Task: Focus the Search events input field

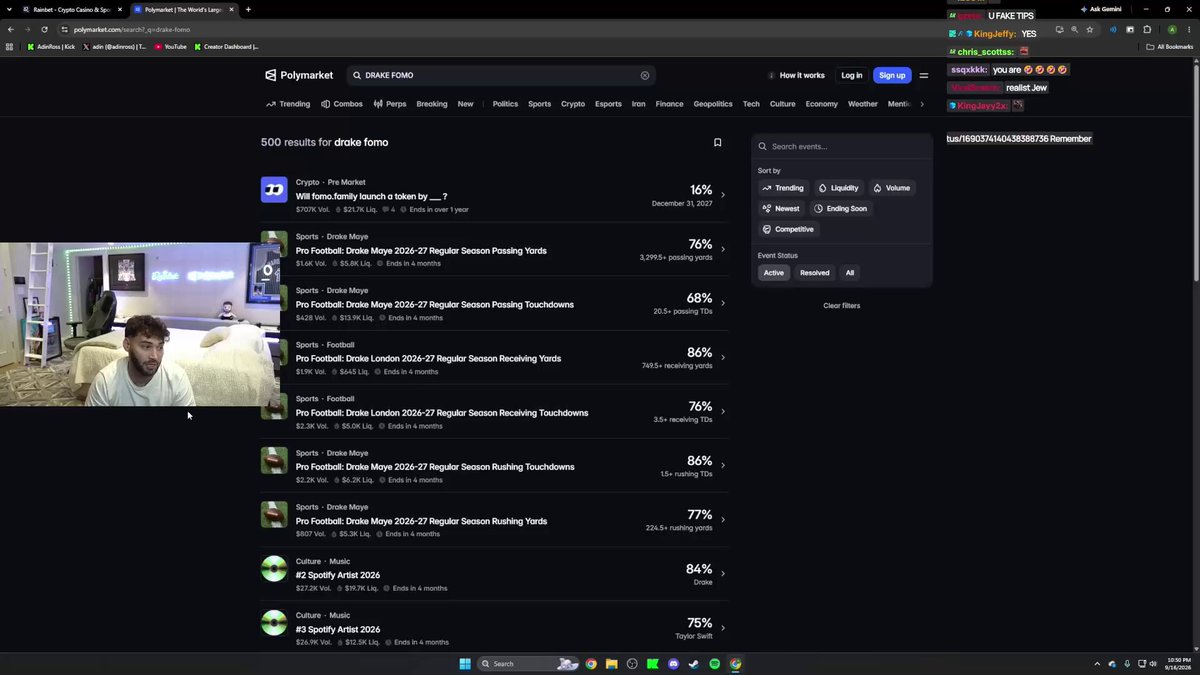Action: click(x=842, y=146)
